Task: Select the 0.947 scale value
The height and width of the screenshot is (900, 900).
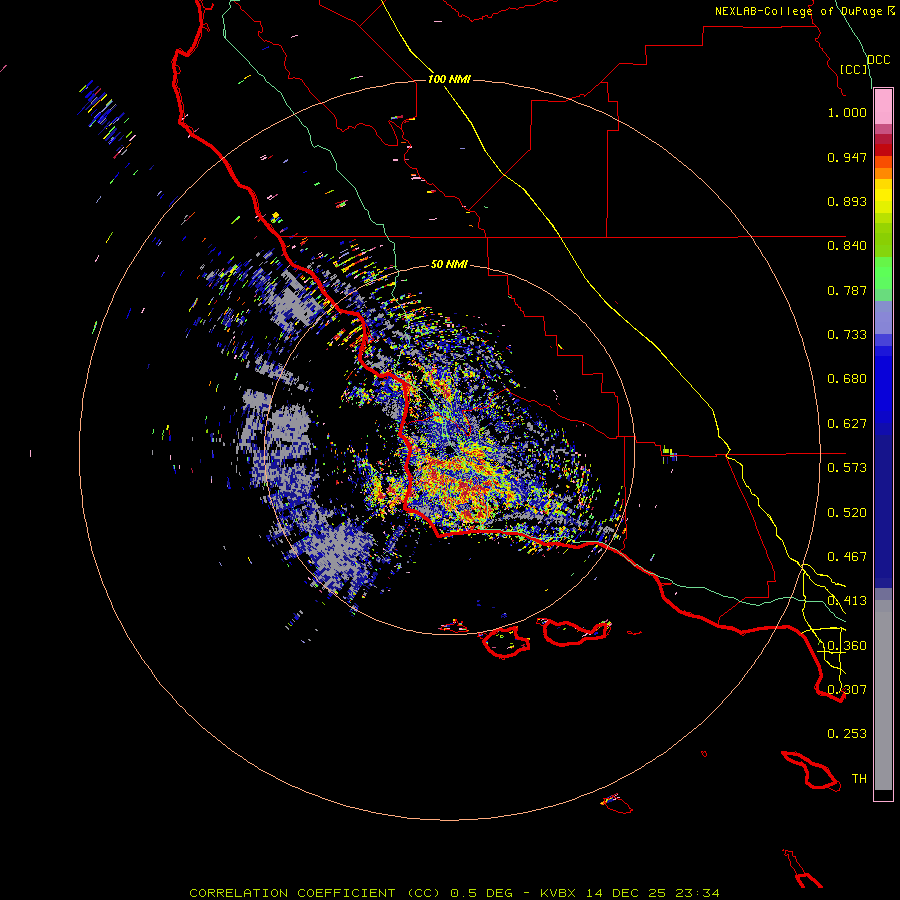Action: point(847,157)
